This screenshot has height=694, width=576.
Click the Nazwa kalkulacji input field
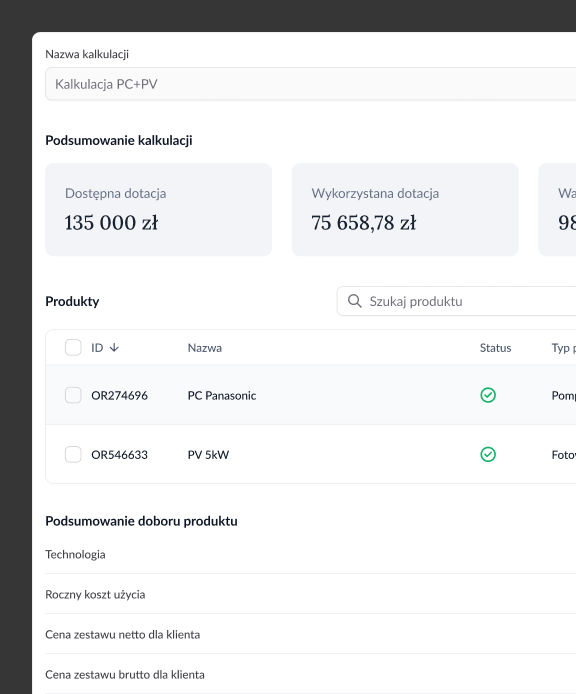point(310,84)
